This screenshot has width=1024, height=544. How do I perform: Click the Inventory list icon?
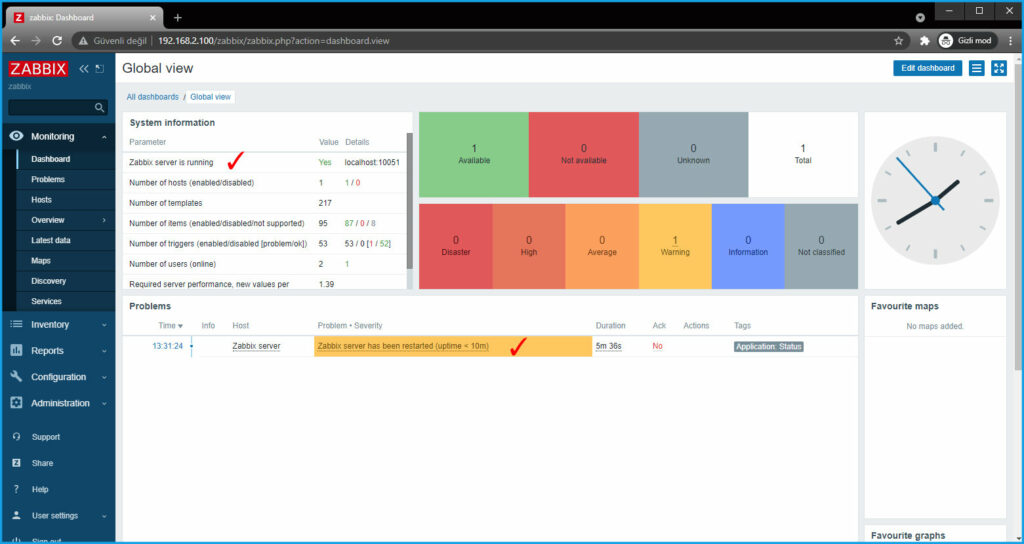tap(17, 325)
